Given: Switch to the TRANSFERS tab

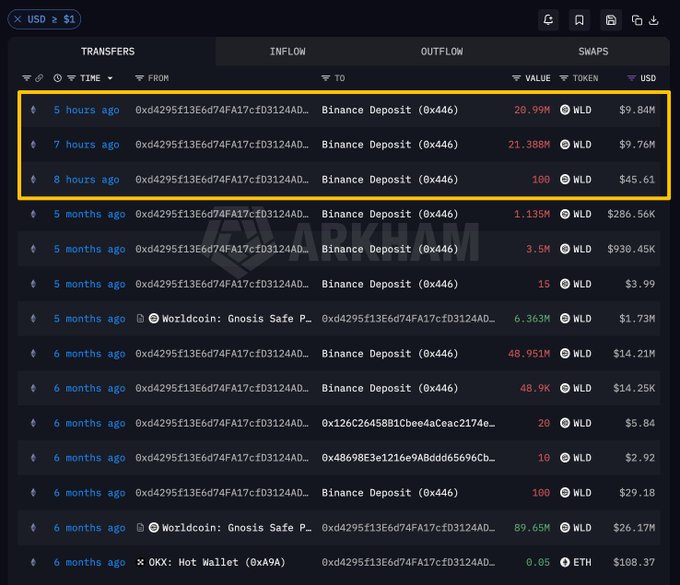Looking at the screenshot, I should pyautogui.click(x=108, y=52).
